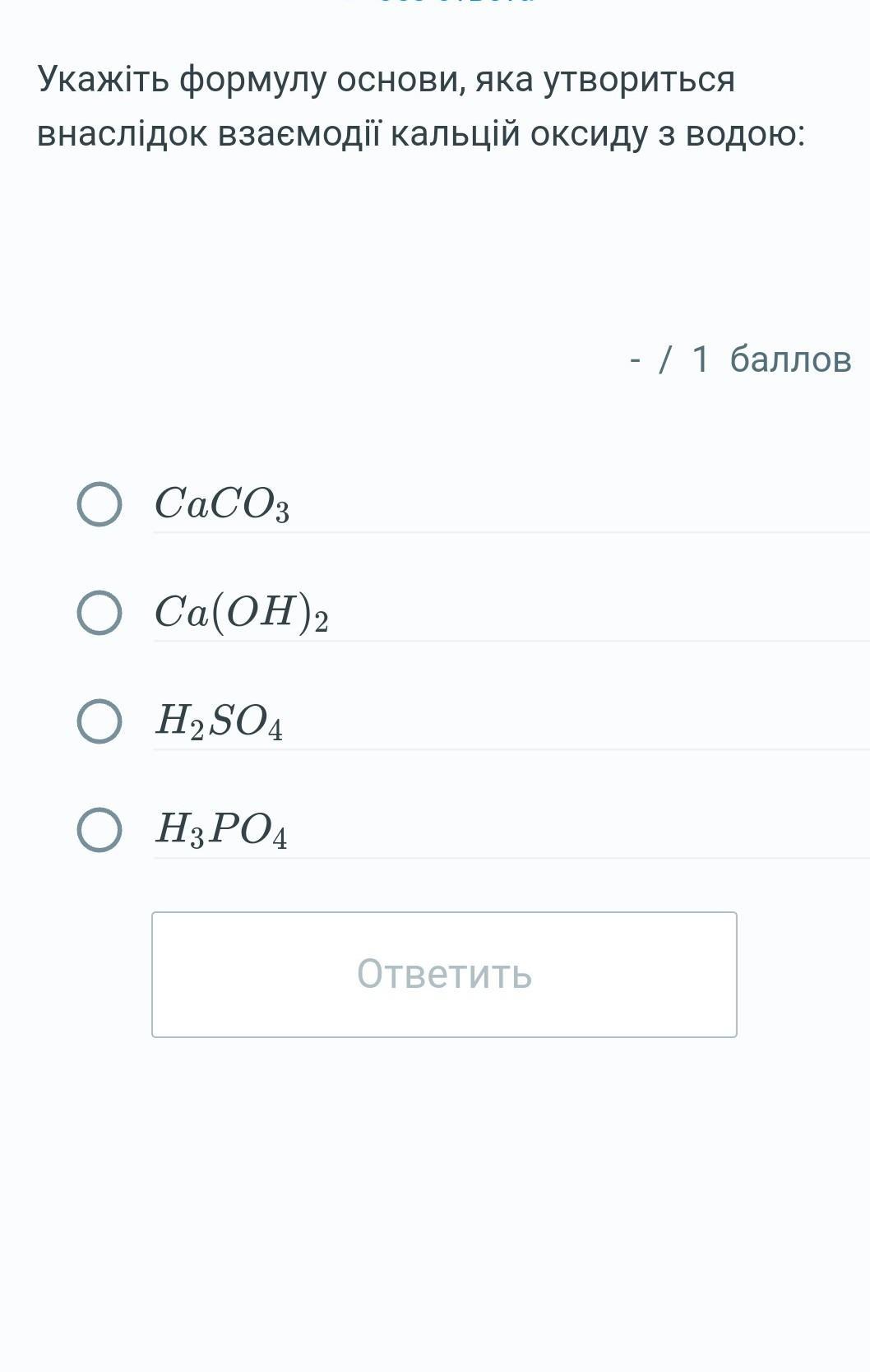Click the H2SO4 formula text

pyautogui.click(x=220, y=721)
